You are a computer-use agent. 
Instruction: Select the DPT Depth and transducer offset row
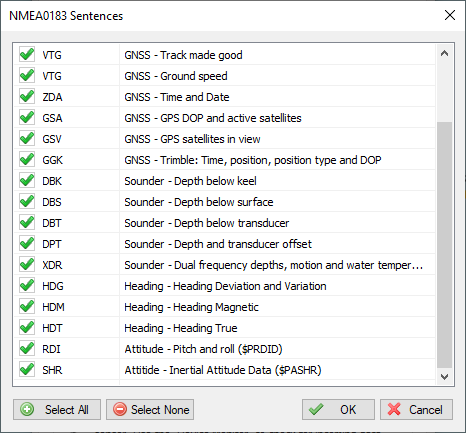click(225, 244)
